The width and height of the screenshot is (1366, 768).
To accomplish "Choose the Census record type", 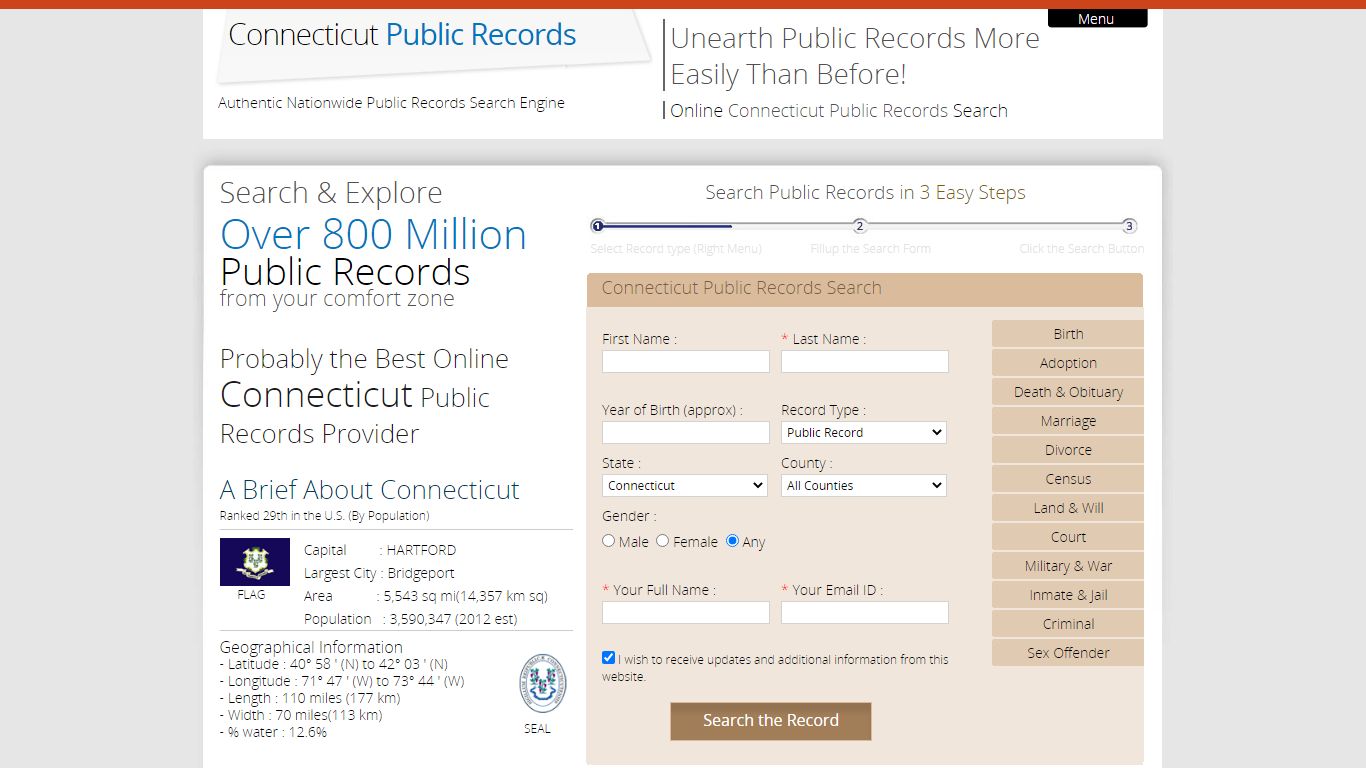I will point(1068,479).
